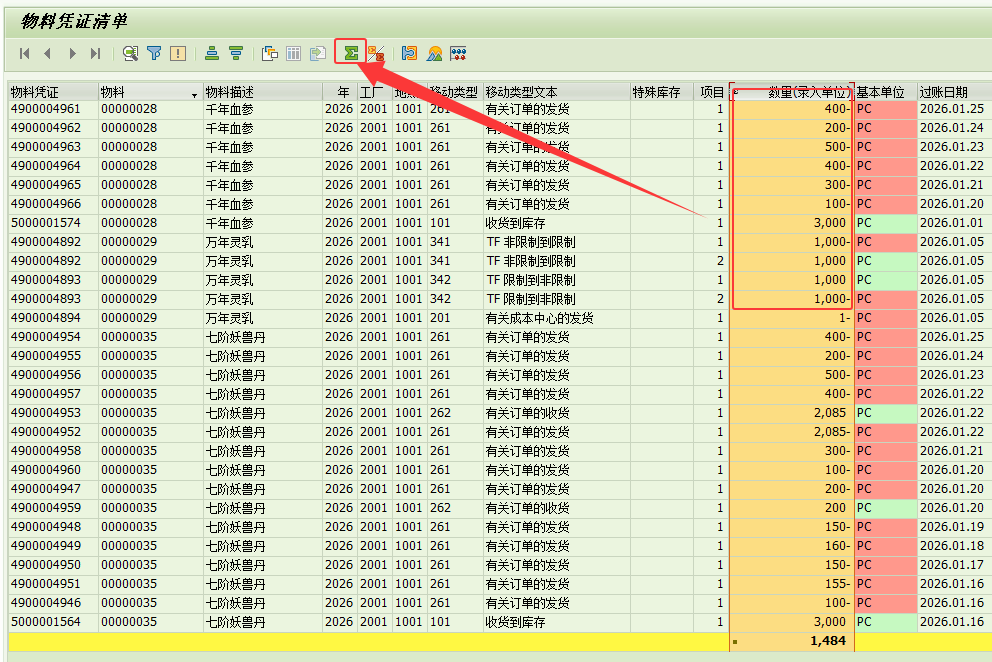Click the exclamation mark toolbar icon
Screen dimensions: 992x662
178,53
